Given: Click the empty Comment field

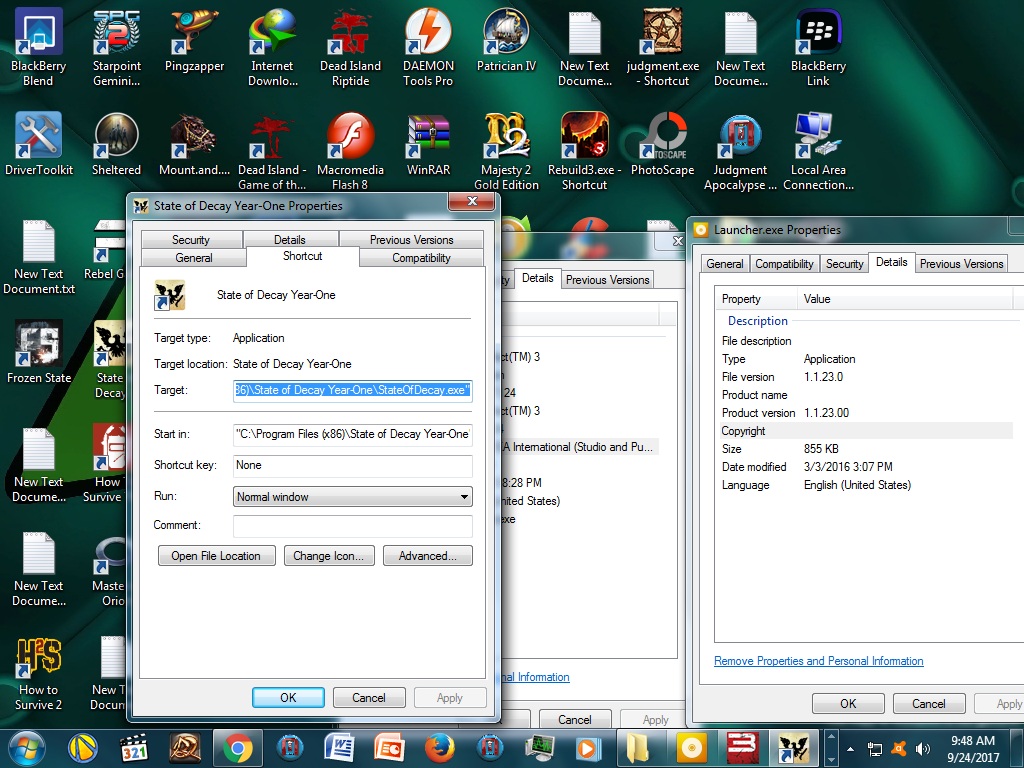Looking at the screenshot, I should tap(353, 526).
